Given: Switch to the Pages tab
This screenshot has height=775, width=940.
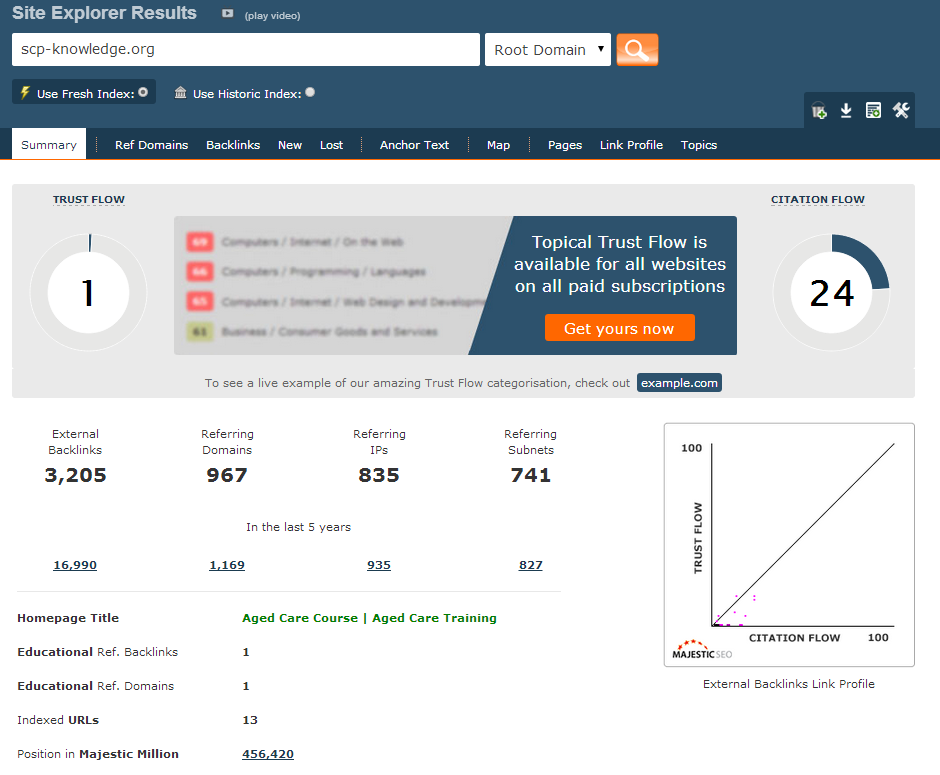Looking at the screenshot, I should [565, 145].
